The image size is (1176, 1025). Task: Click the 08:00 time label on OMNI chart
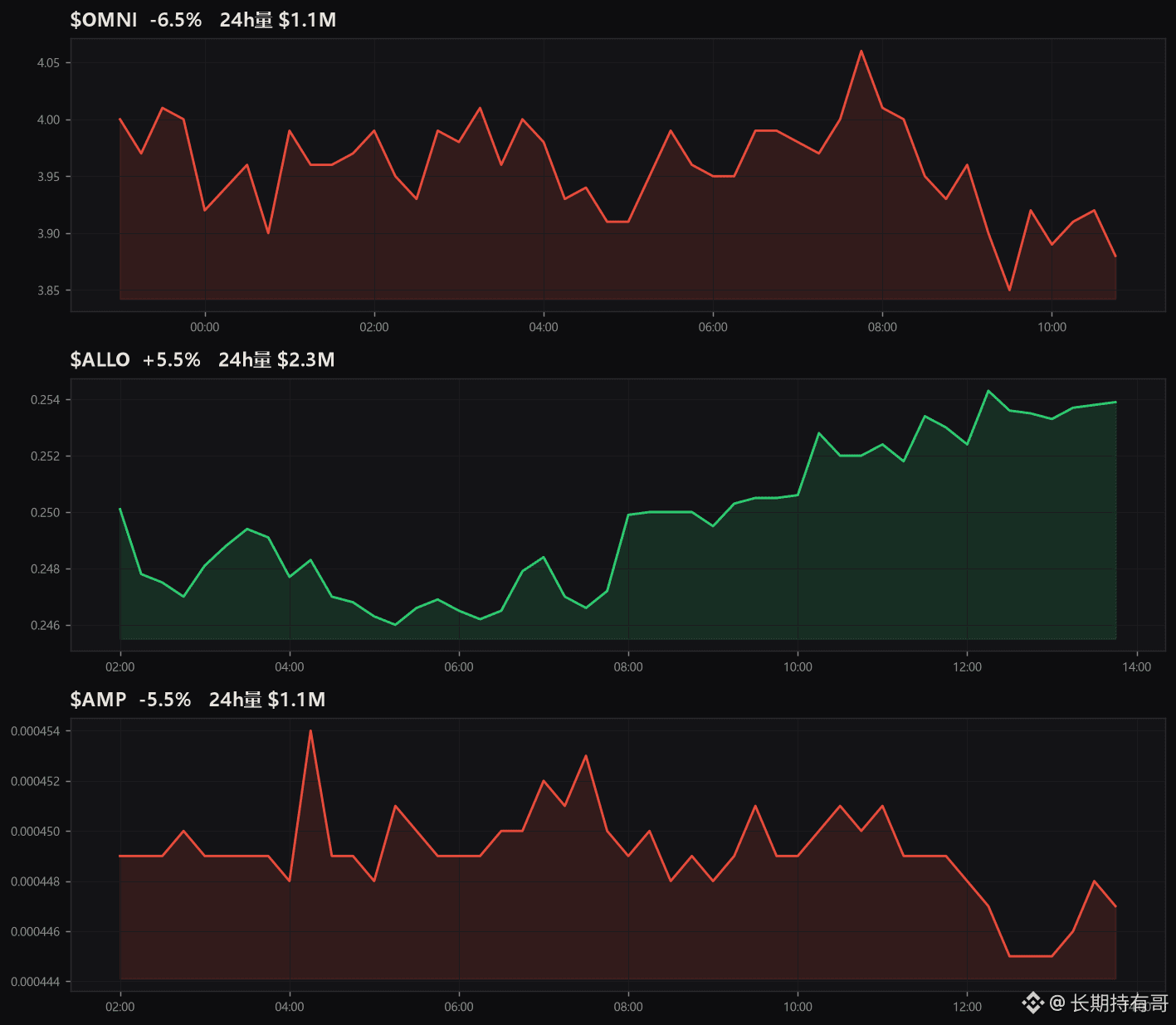tap(882, 327)
